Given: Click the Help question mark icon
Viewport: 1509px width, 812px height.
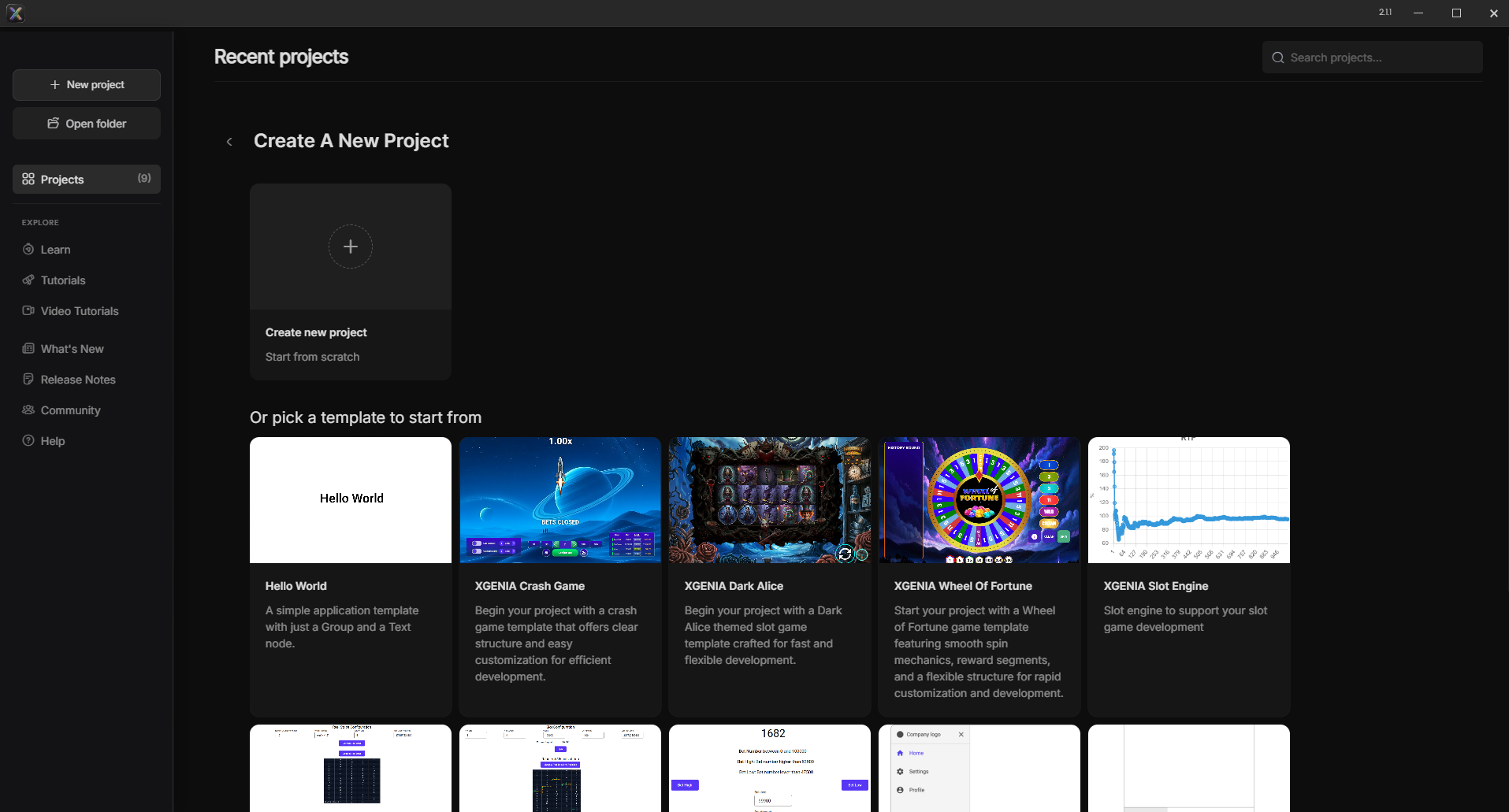Looking at the screenshot, I should pos(28,441).
